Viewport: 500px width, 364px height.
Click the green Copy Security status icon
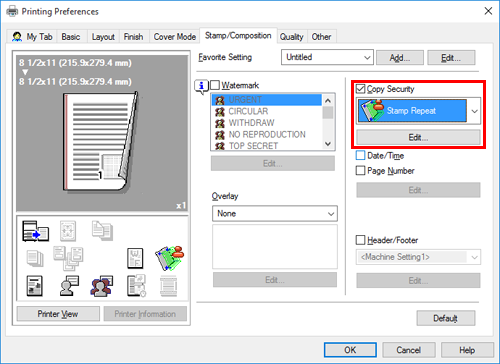[x=170, y=258]
